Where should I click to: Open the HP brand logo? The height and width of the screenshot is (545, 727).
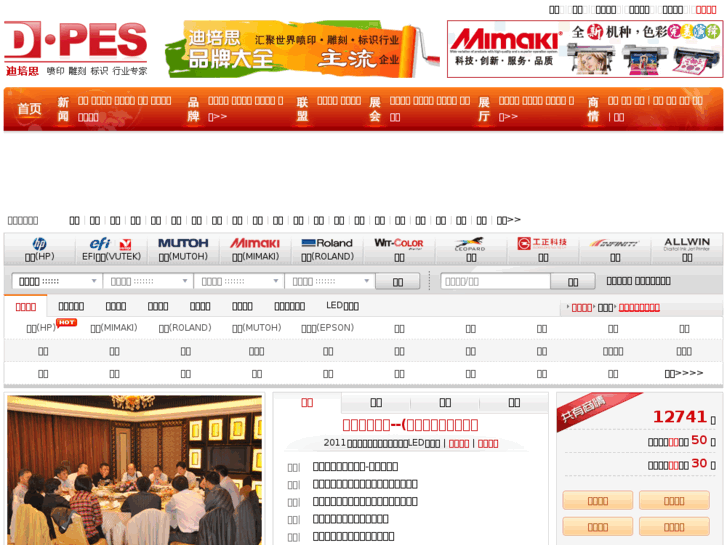[x=39, y=244]
